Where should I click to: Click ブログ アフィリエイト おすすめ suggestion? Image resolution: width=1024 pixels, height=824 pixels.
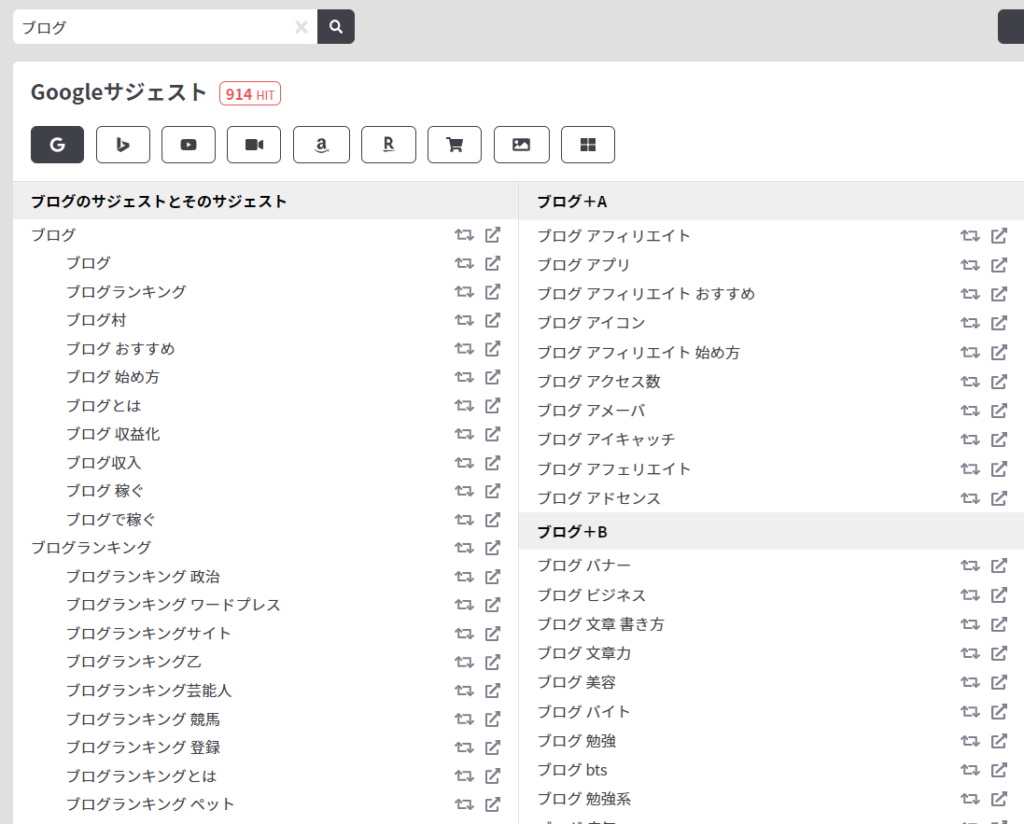pos(646,294)
